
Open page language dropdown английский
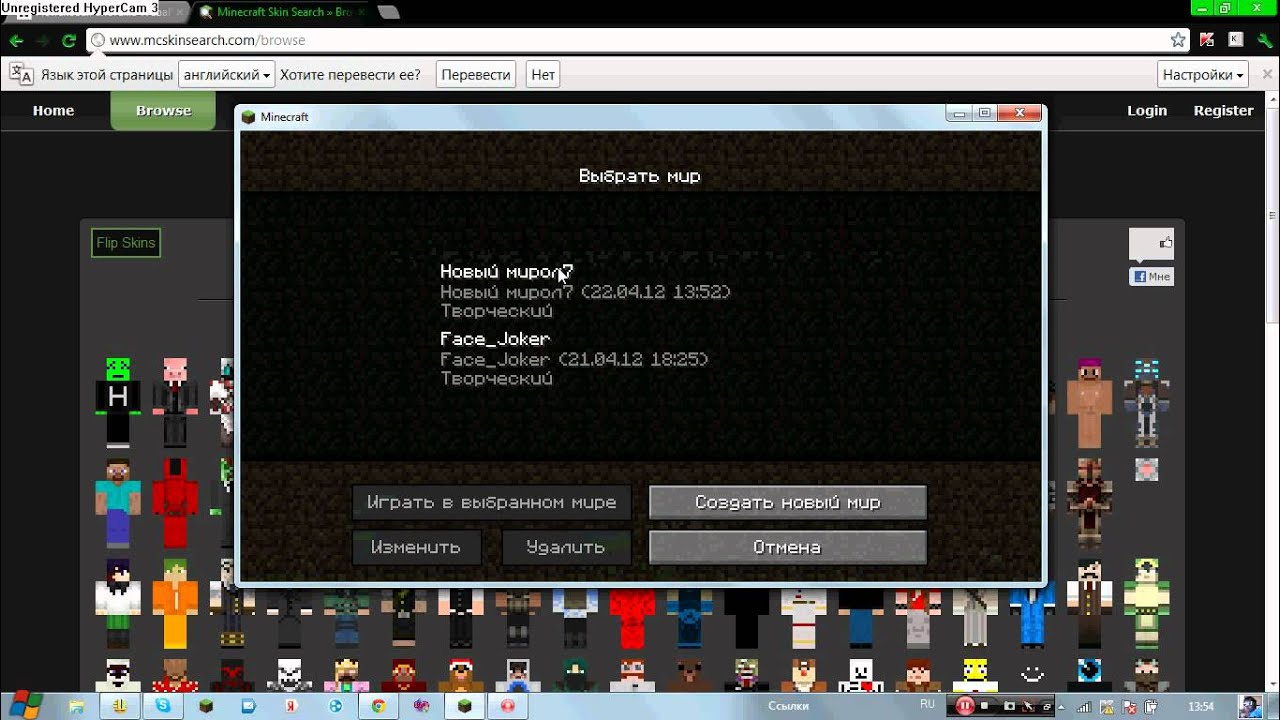[x=226, y=75]
